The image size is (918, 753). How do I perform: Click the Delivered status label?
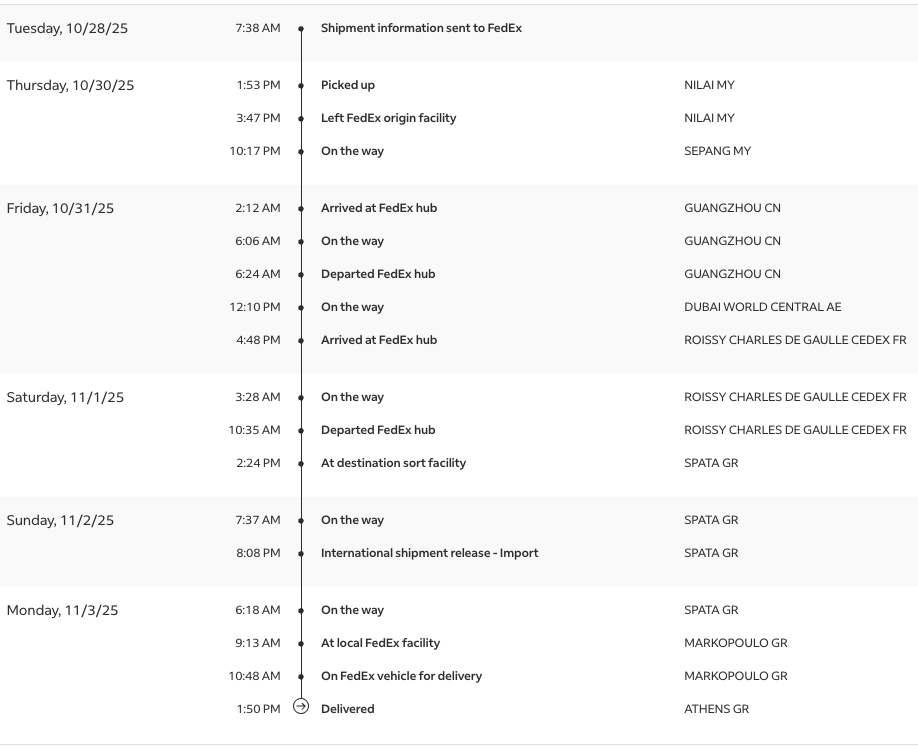(x=347, y=709)
